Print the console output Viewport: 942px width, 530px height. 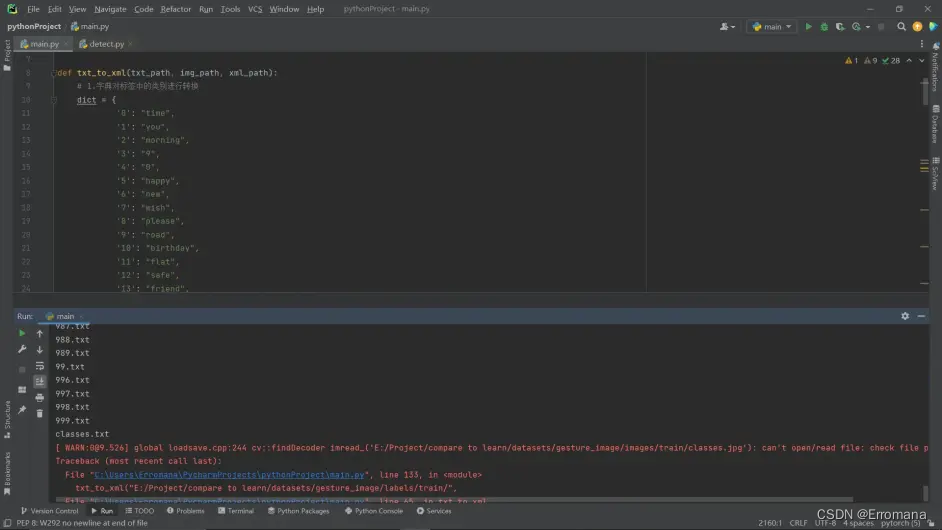coord(40,398)
